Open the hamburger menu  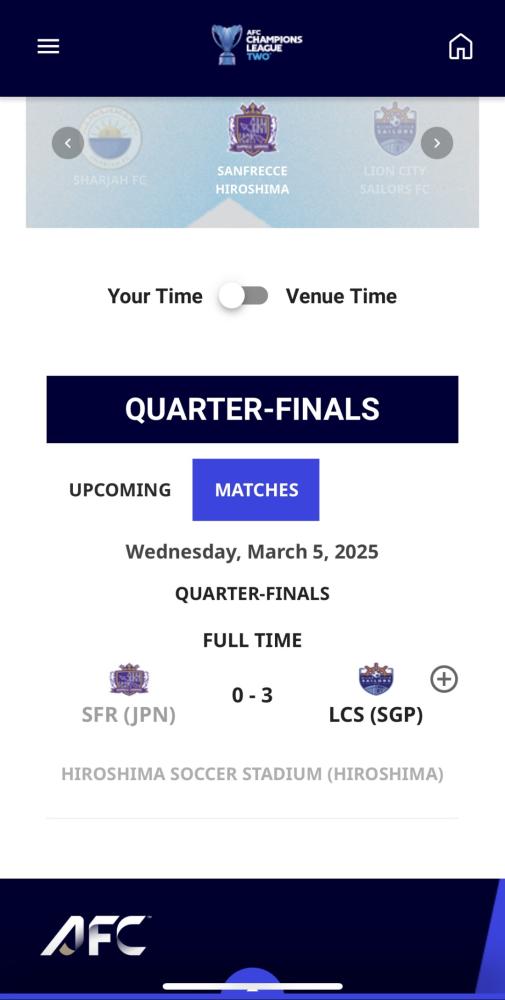pyautogui.click(x=48, y=47)
